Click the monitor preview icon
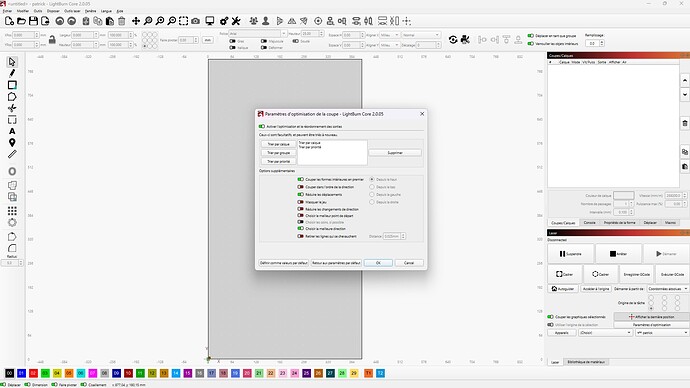Image resolution: width=690 pixels, height=388 pixels. pos(210,21)
